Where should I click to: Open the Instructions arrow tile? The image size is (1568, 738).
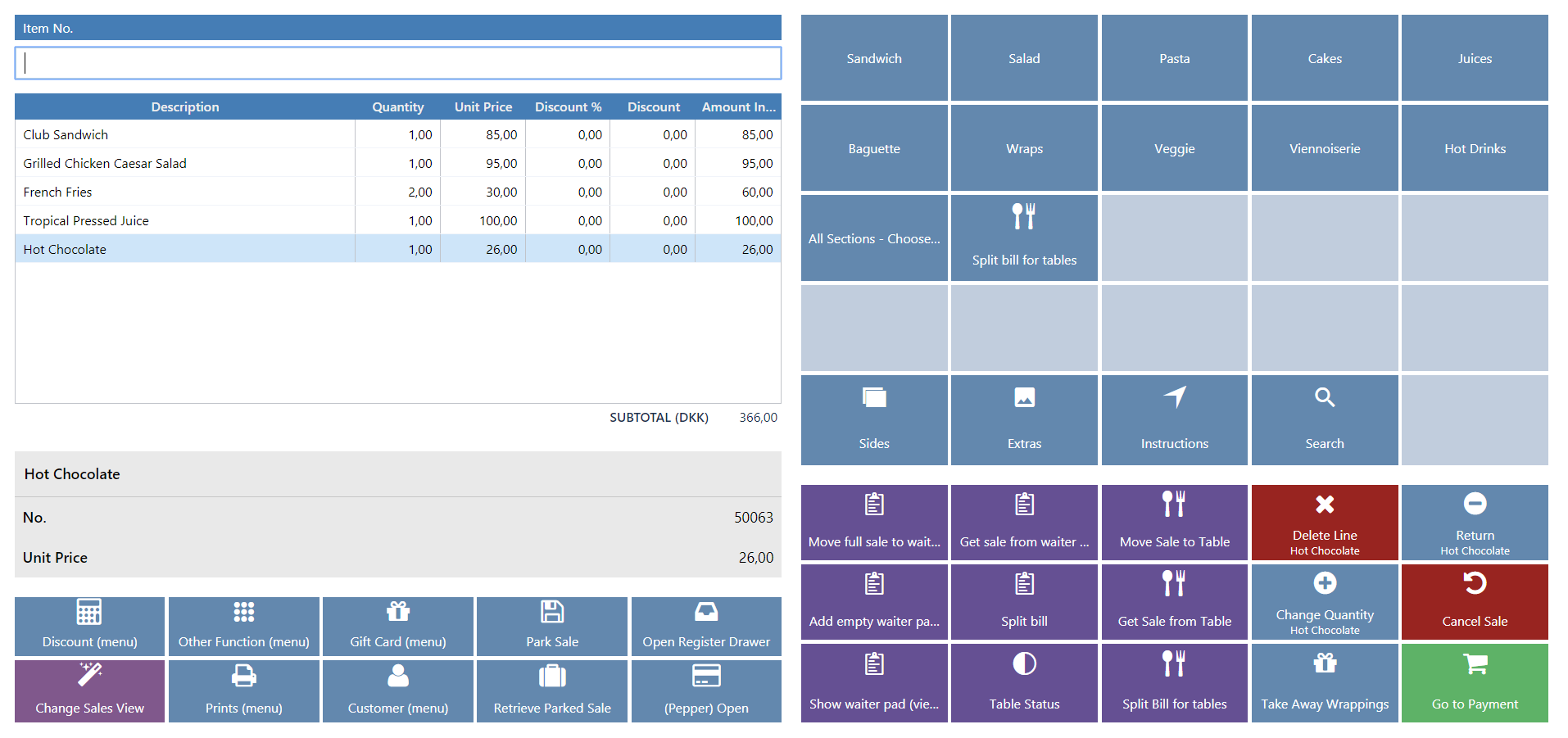coord(1175,420)
